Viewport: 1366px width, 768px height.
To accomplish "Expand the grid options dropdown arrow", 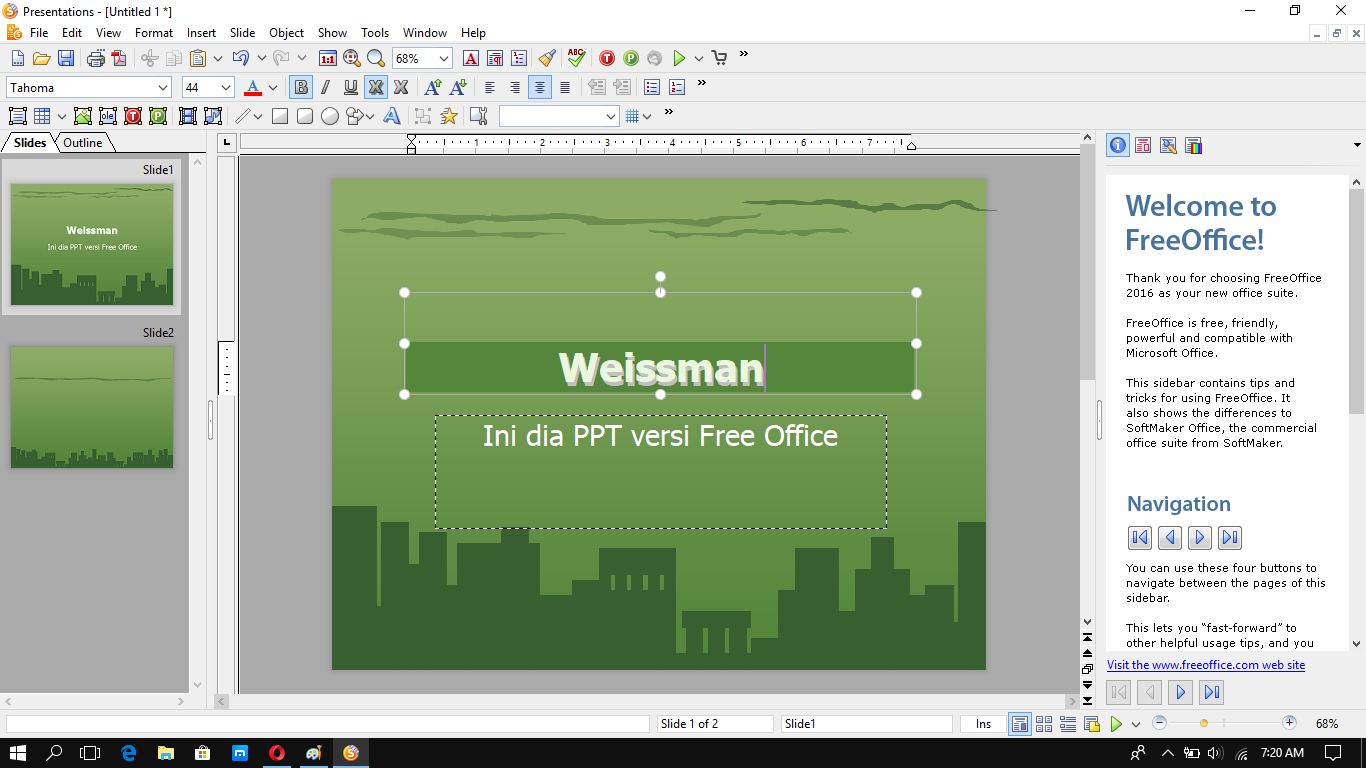I will [647, 116].
